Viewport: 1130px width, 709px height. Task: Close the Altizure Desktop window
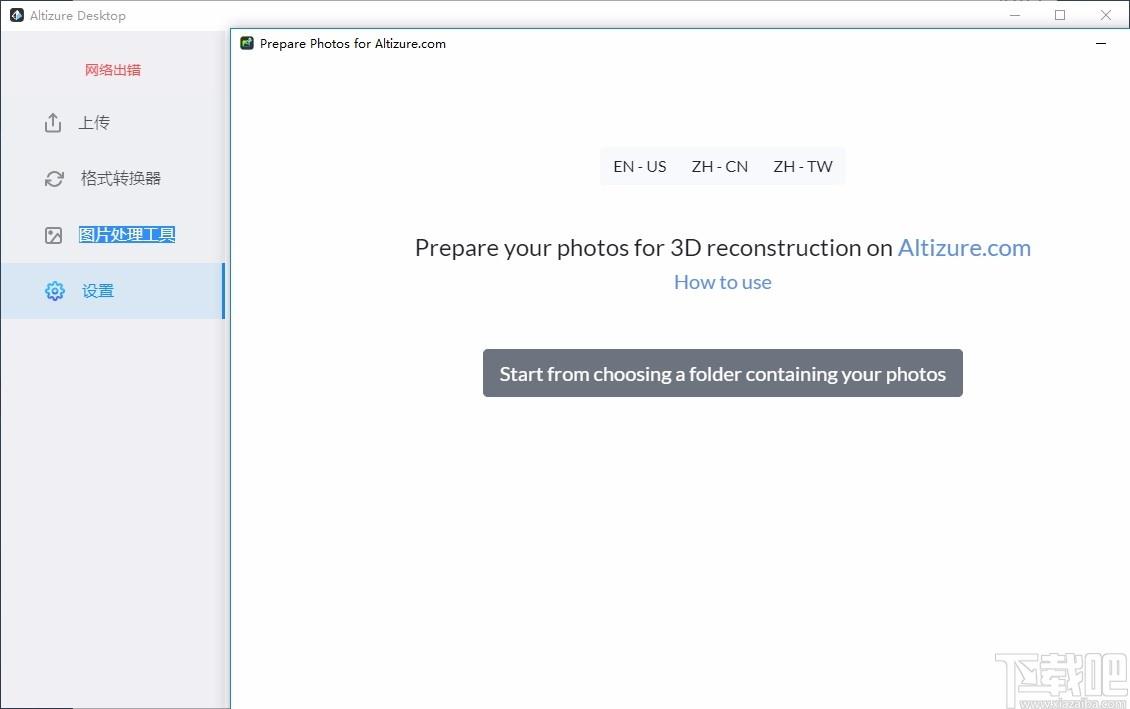coord(1105,15)
